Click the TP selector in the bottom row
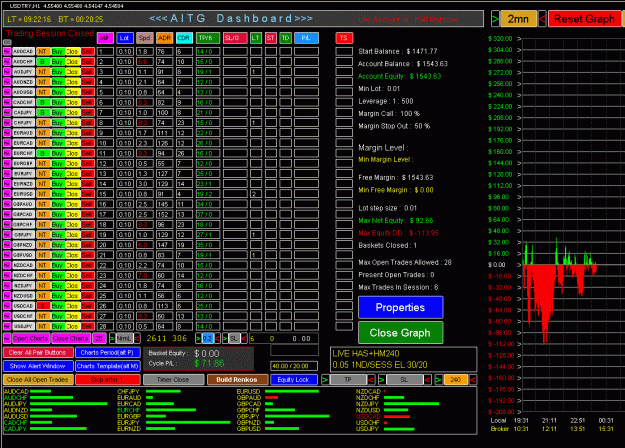The image size is (625, 448). tap(348, 379)
